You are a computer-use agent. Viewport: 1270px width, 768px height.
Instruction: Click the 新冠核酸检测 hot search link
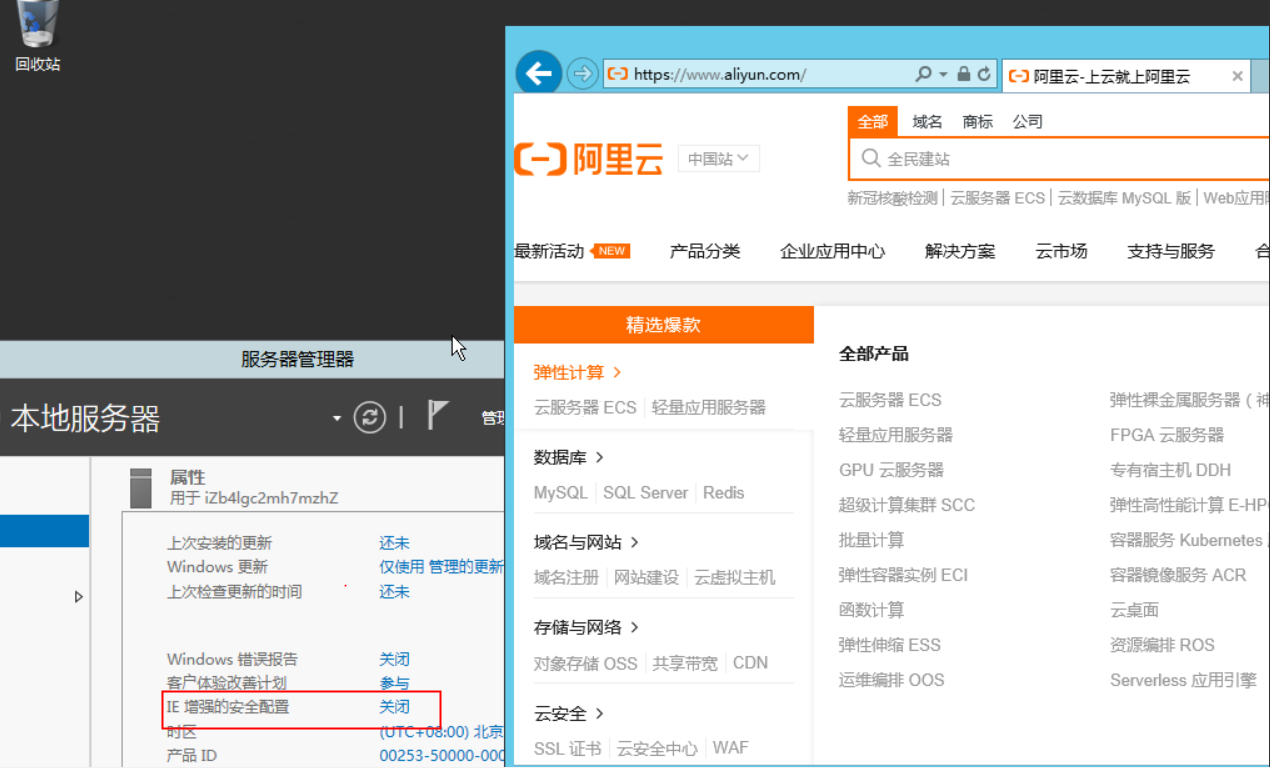(892, 198)
